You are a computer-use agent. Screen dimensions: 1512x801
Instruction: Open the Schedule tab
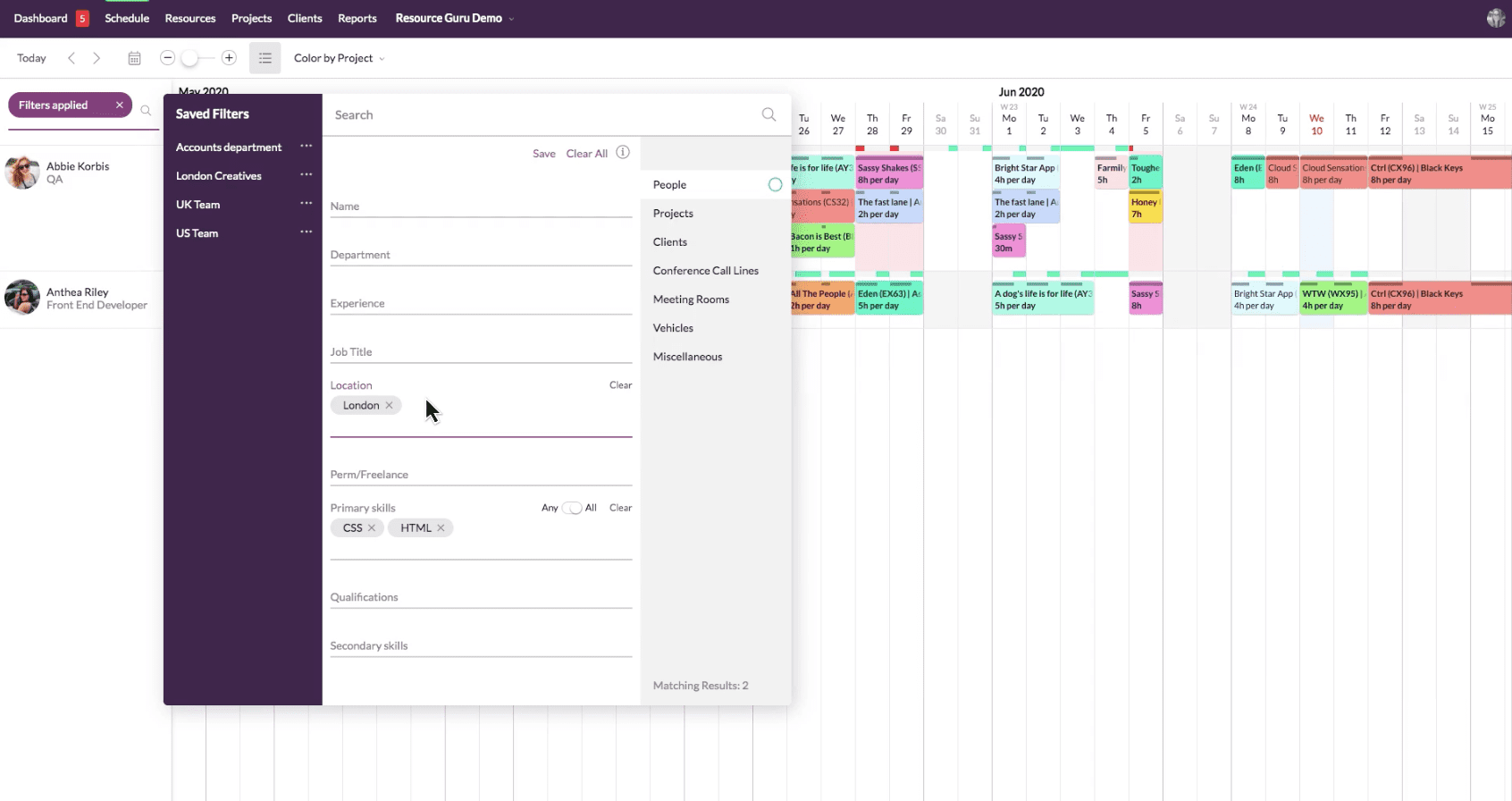pos(127,18)
